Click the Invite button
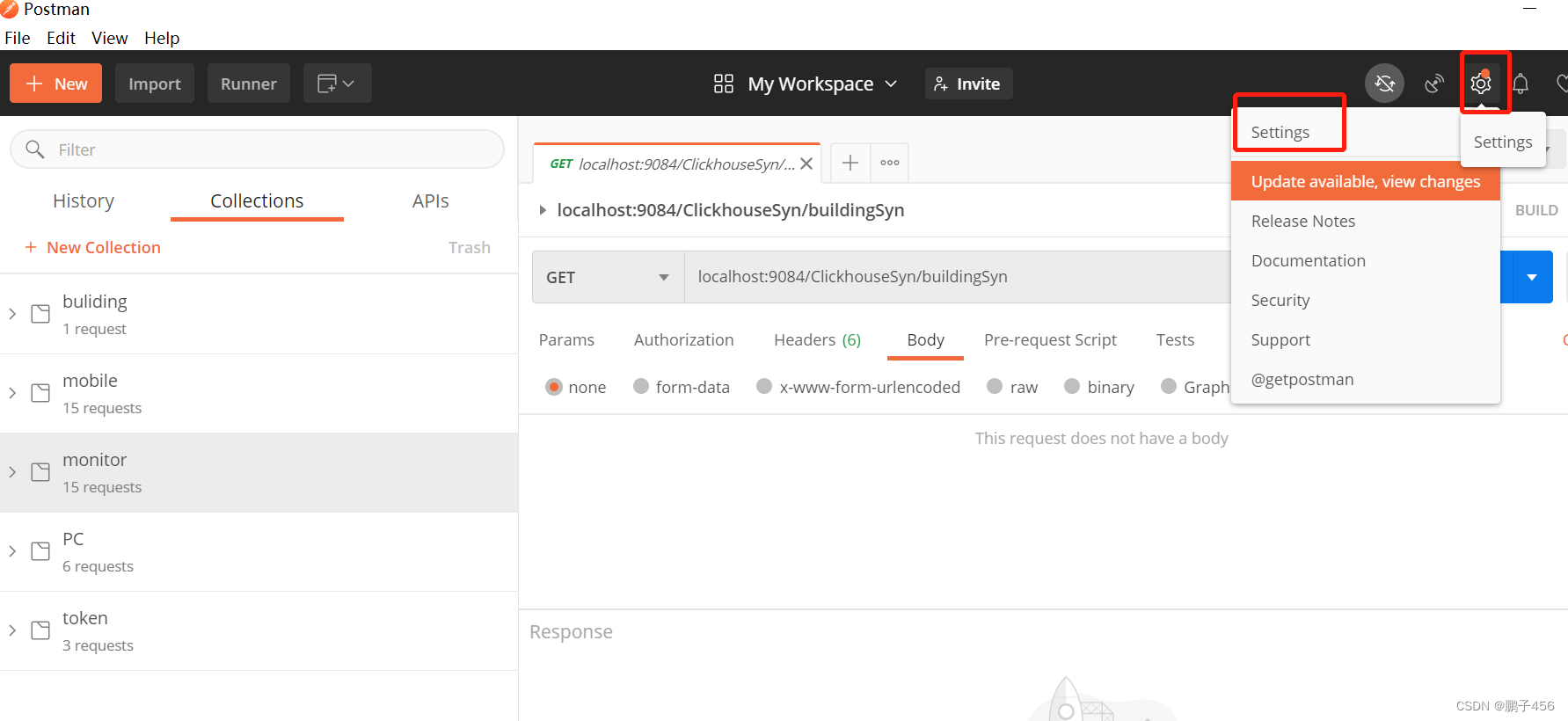 pos(968,84)
